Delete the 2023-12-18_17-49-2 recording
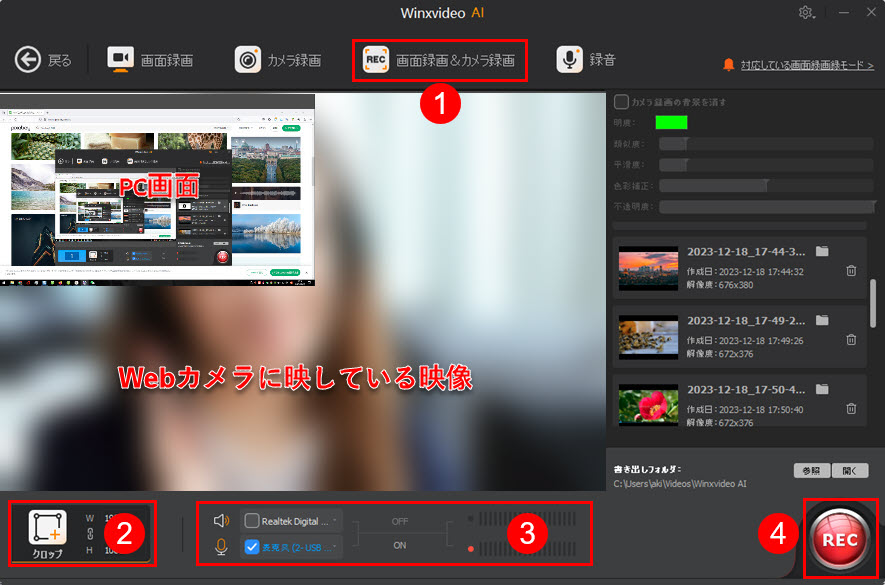885x585 pixels. pos(851,339)
